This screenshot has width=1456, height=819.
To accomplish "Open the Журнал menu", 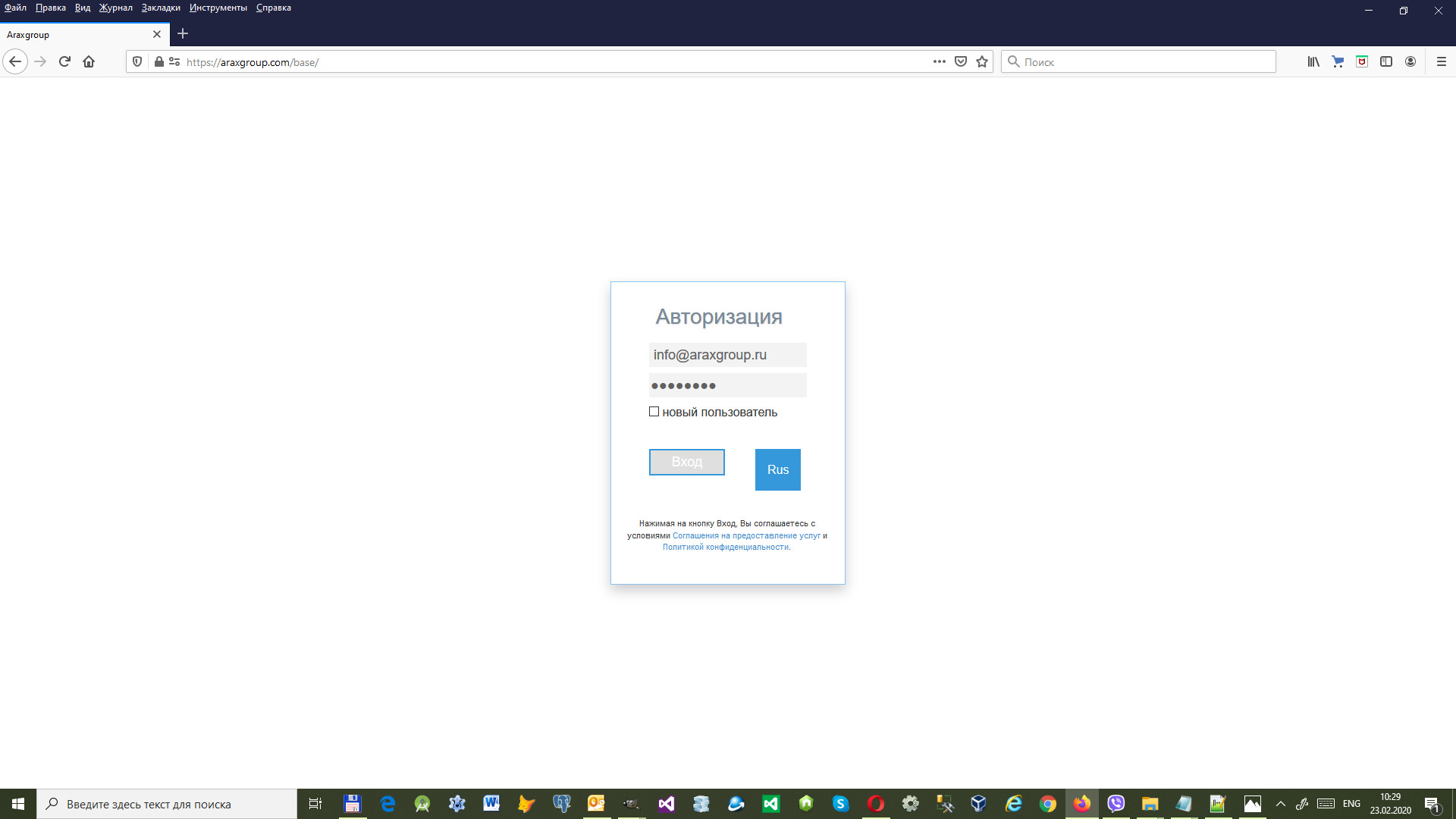I will (x=115, y=8).
